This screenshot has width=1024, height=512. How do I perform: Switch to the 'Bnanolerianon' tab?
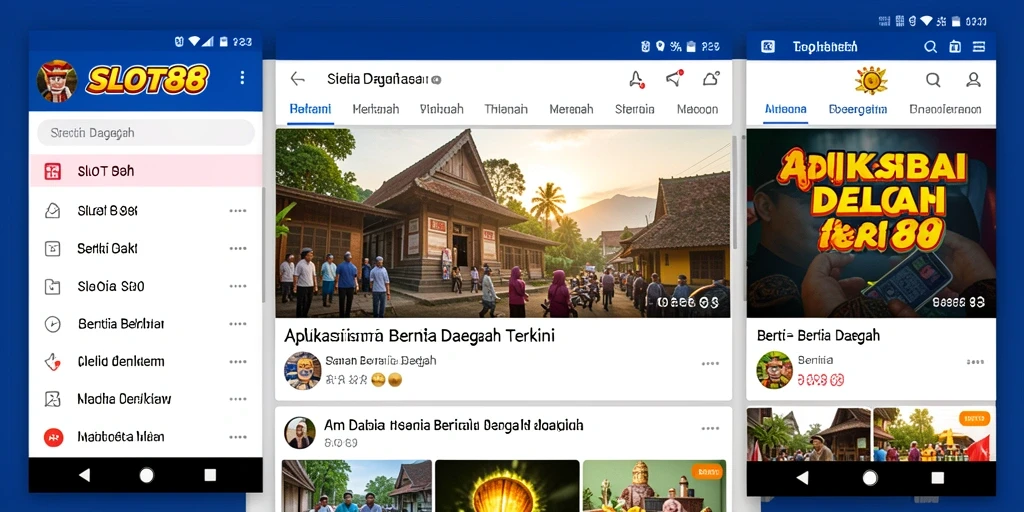click(x=945, y=109)
